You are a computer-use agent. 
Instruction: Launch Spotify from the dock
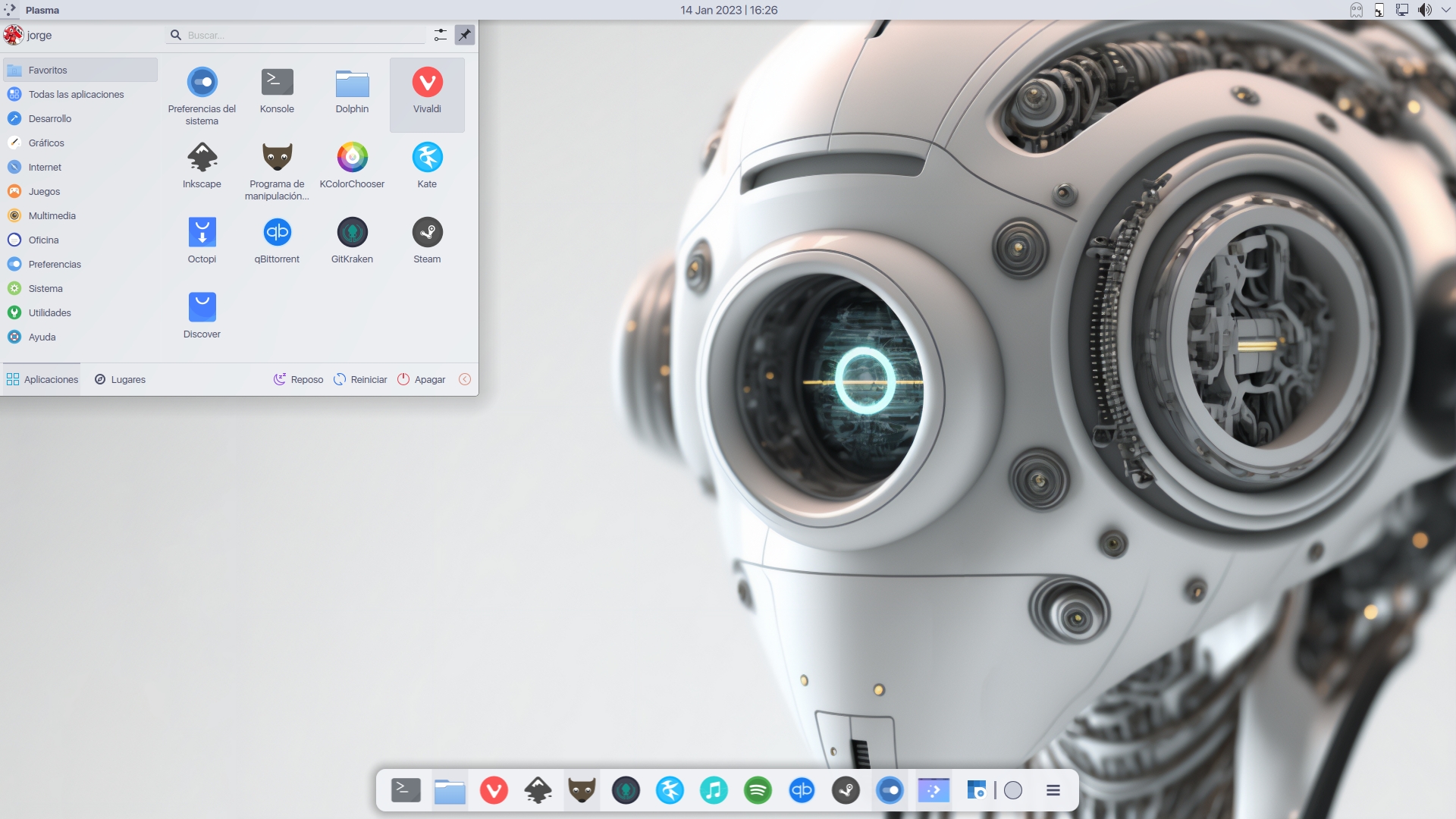[x=758, y=790]
